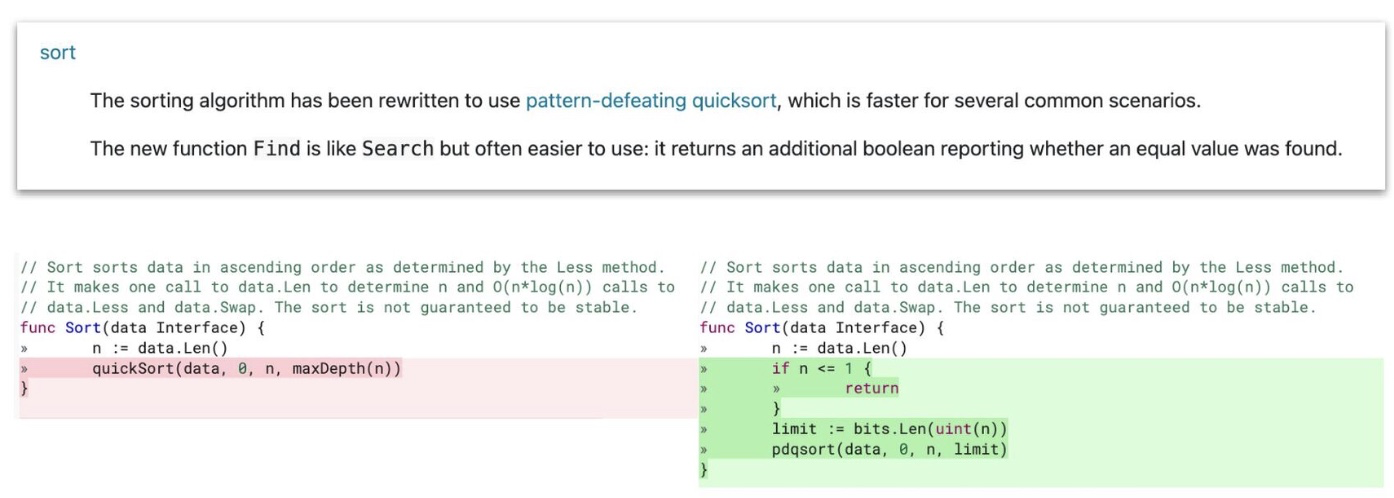
Task: Select the removed quickSort call line
Action: (x=247, y=369)
